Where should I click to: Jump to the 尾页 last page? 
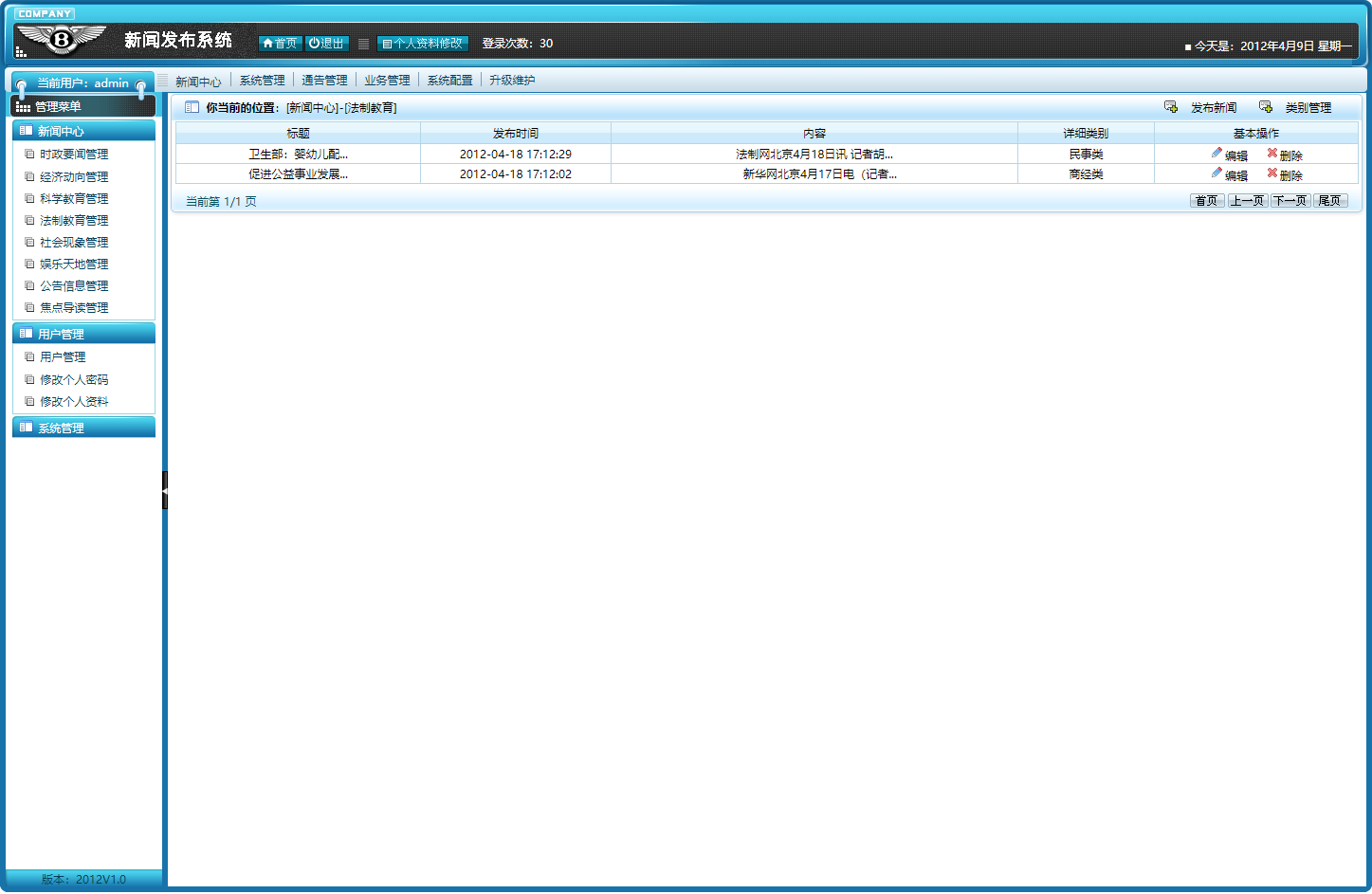[1329, 201]
